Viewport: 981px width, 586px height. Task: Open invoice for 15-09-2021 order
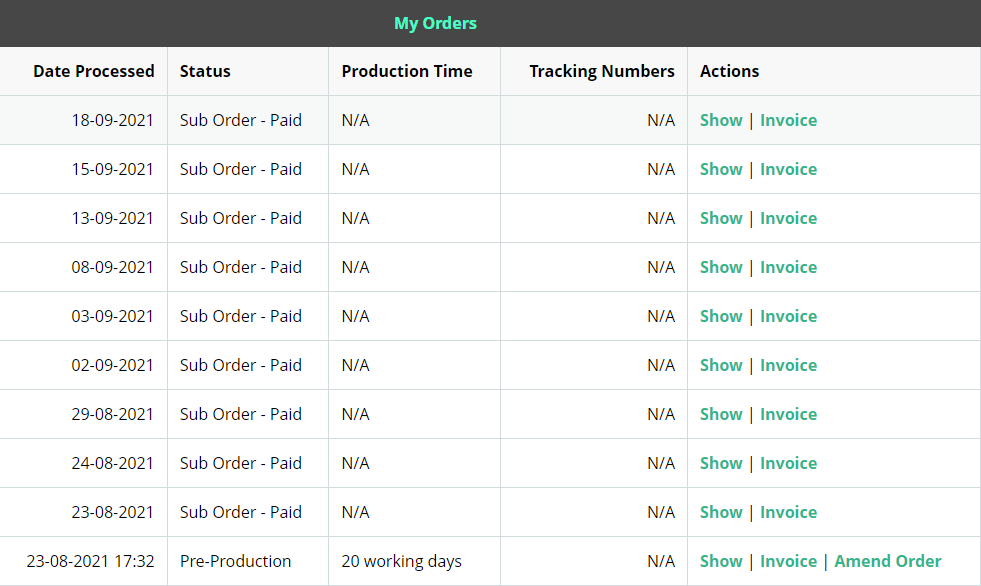pos(788,169)
